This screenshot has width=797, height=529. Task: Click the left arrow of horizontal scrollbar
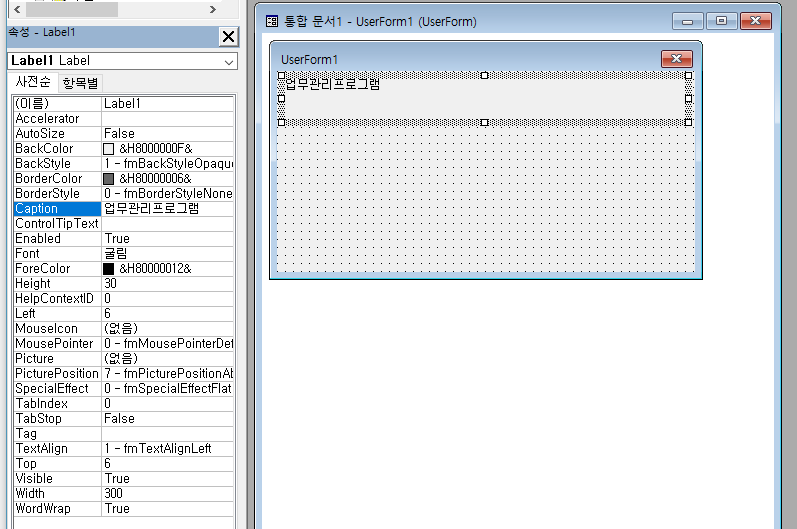[x=18, y=9]
